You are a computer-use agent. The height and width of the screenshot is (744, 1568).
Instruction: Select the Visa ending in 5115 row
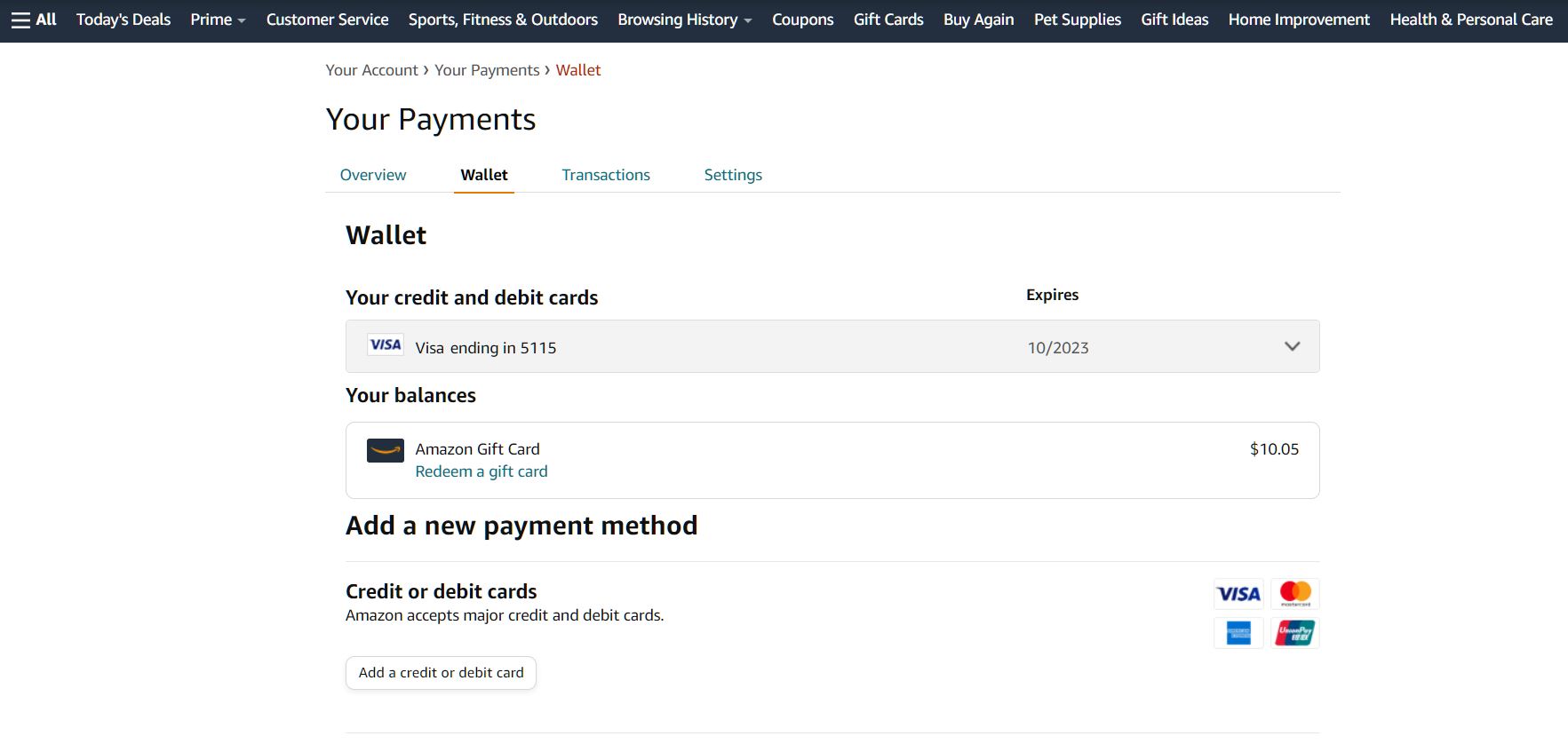[x=832, y=346]
